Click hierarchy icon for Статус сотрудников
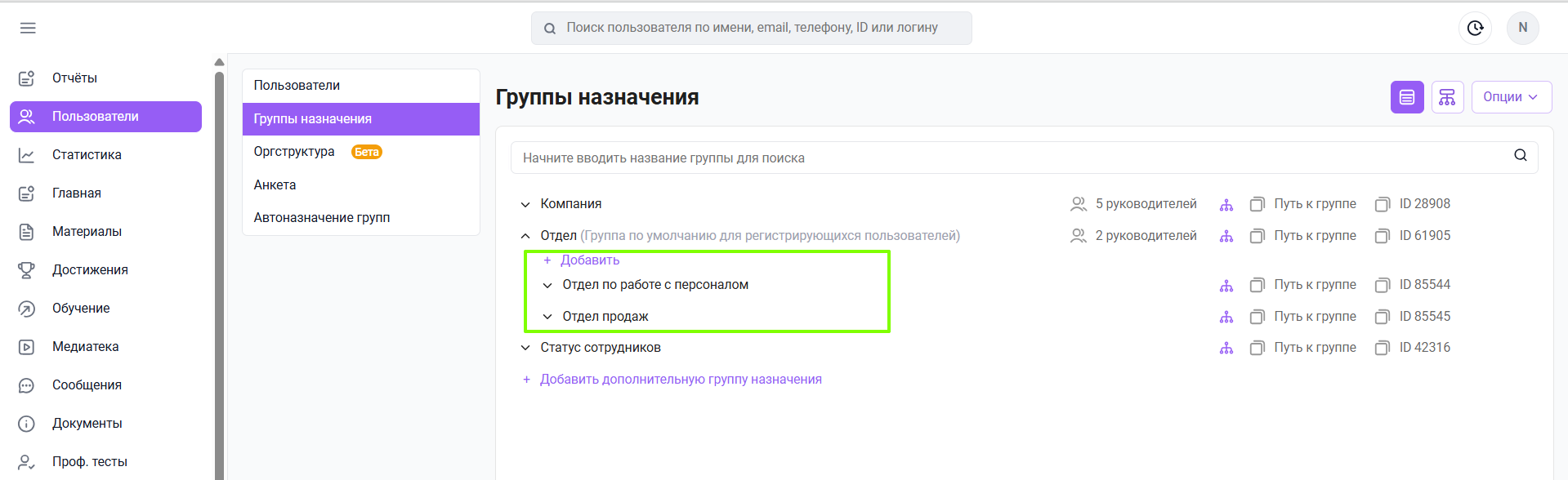 tap(1226, 348)
